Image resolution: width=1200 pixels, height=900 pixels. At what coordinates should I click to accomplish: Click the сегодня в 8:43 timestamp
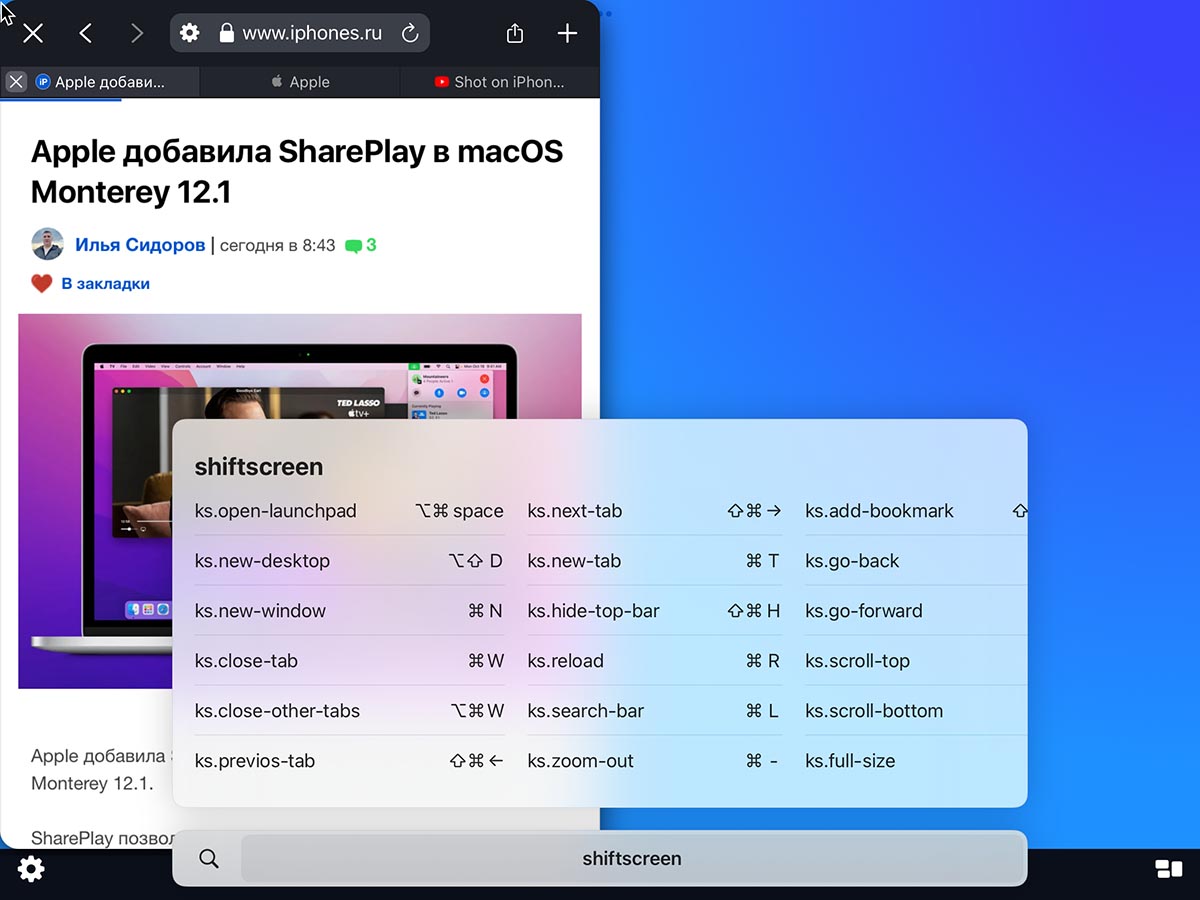coord(278,245)
